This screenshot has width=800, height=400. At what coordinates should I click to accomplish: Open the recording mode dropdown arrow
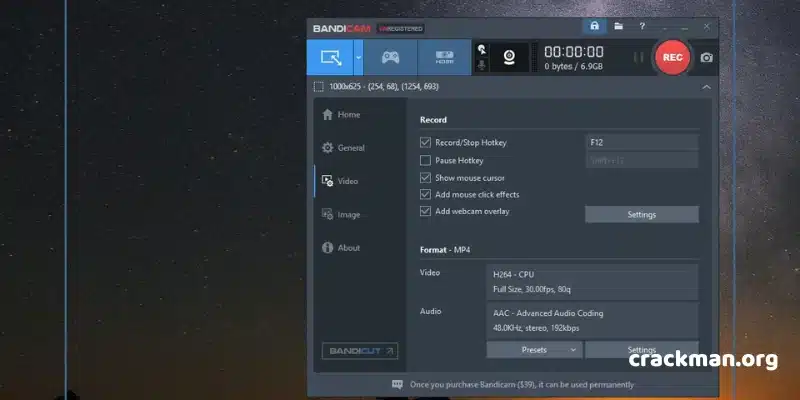359,57
